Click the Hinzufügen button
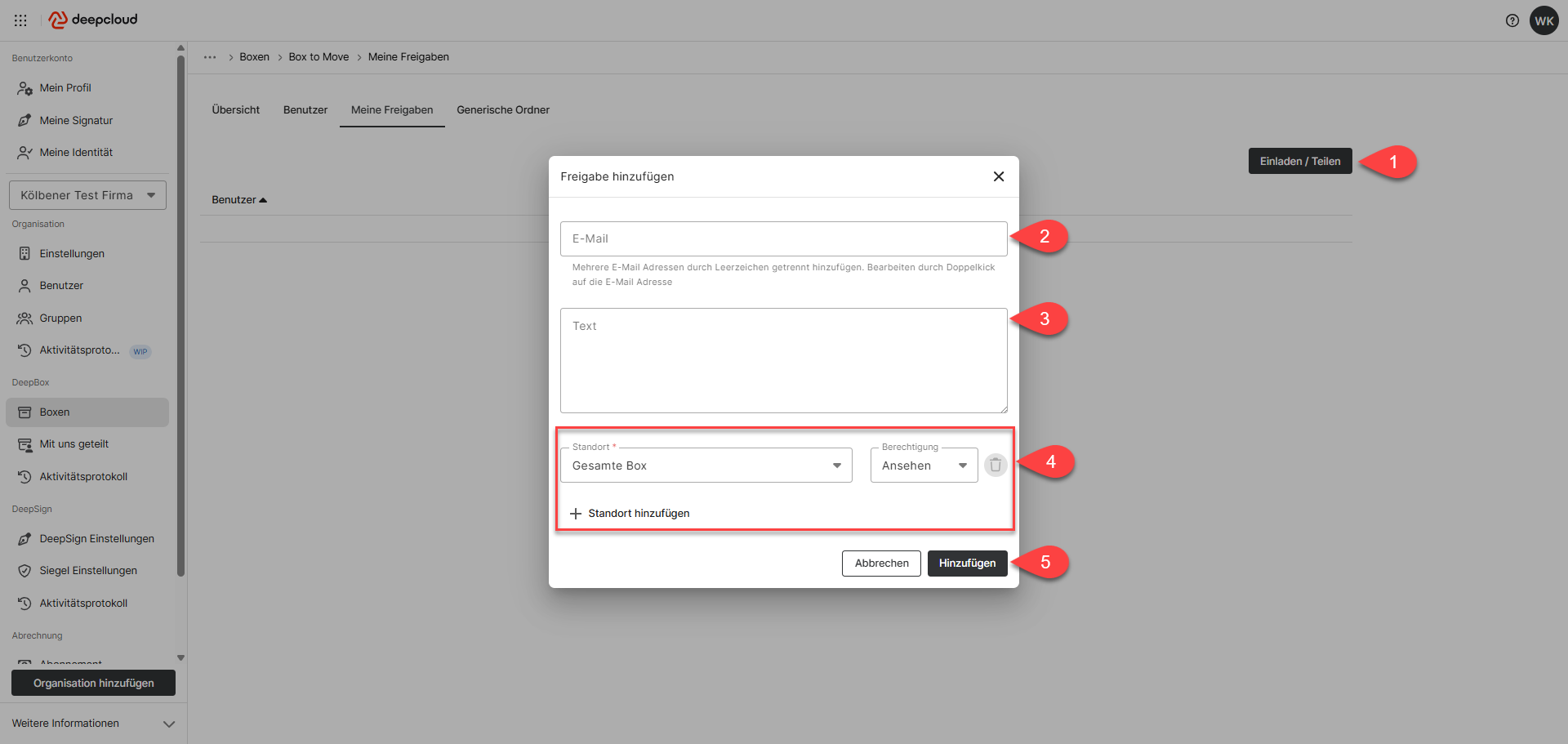This screenshot has height=744, width=1568. [x=967, y=564]
